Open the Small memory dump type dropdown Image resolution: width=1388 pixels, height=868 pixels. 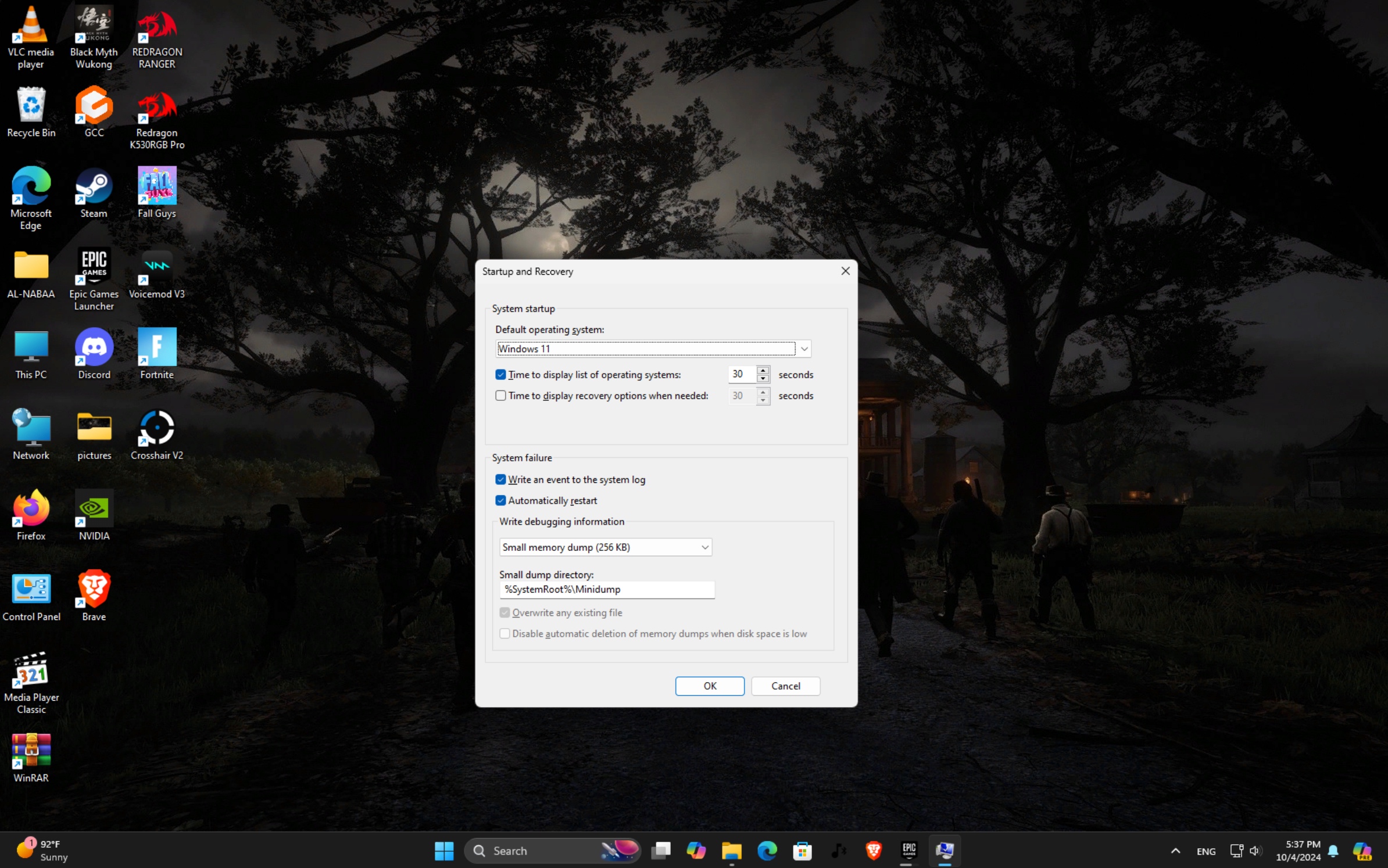[x=704, y=547]
